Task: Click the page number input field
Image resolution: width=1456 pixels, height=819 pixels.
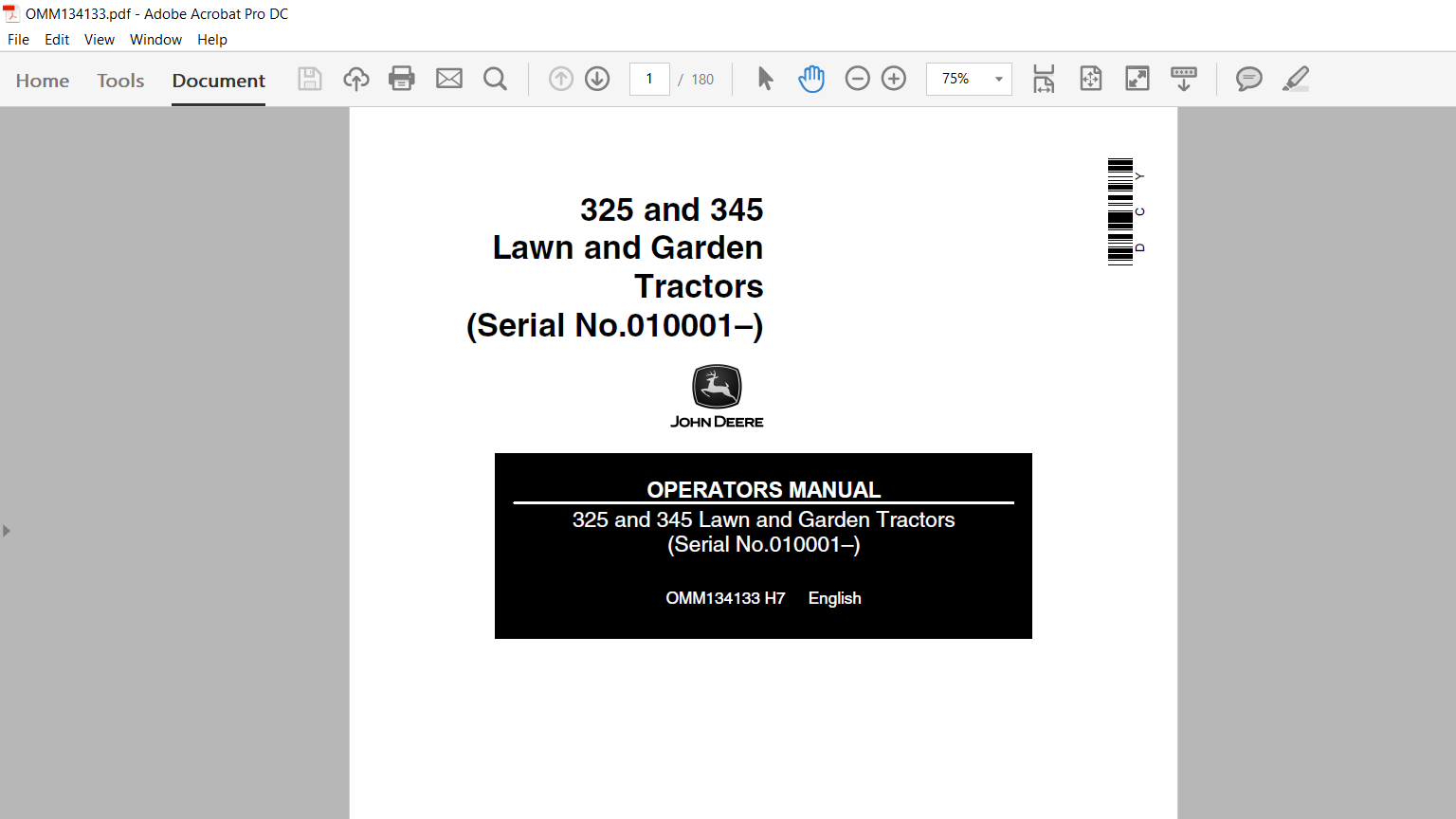Action: pyautogui.click(x=649, y=79)
